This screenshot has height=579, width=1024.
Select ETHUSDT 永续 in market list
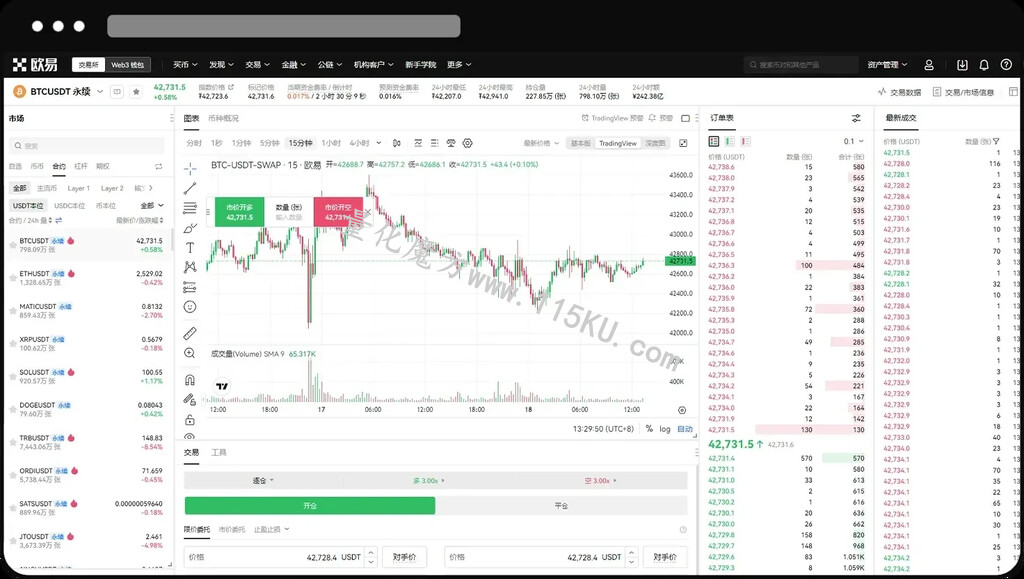(87, 278)
